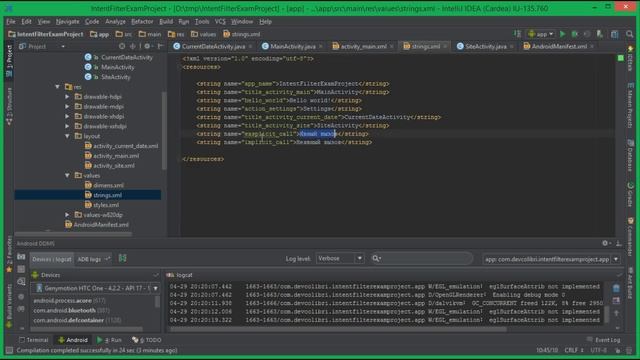Screen dimensions: 640x360
Task: Collapse the layout folder
Action: [67, 136]
